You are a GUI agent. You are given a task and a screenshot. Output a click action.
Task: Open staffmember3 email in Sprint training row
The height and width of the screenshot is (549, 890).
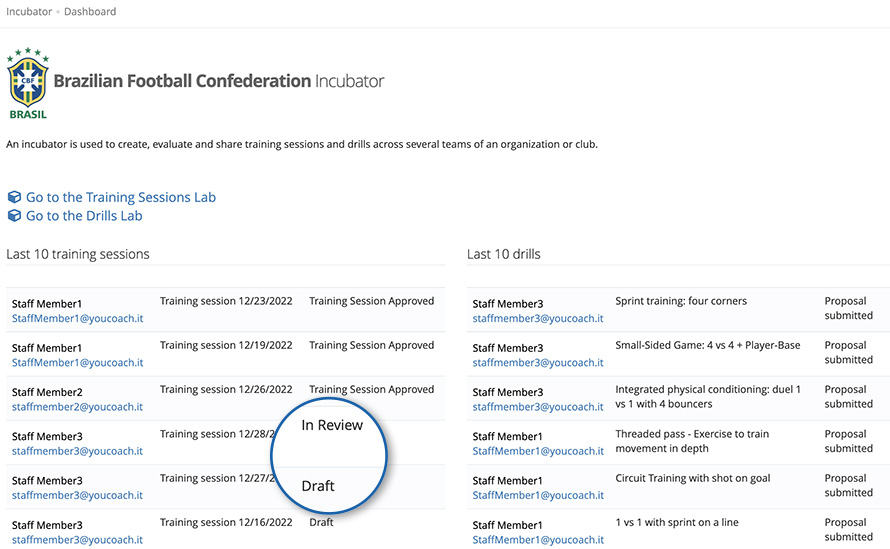(x=538, y=318)
